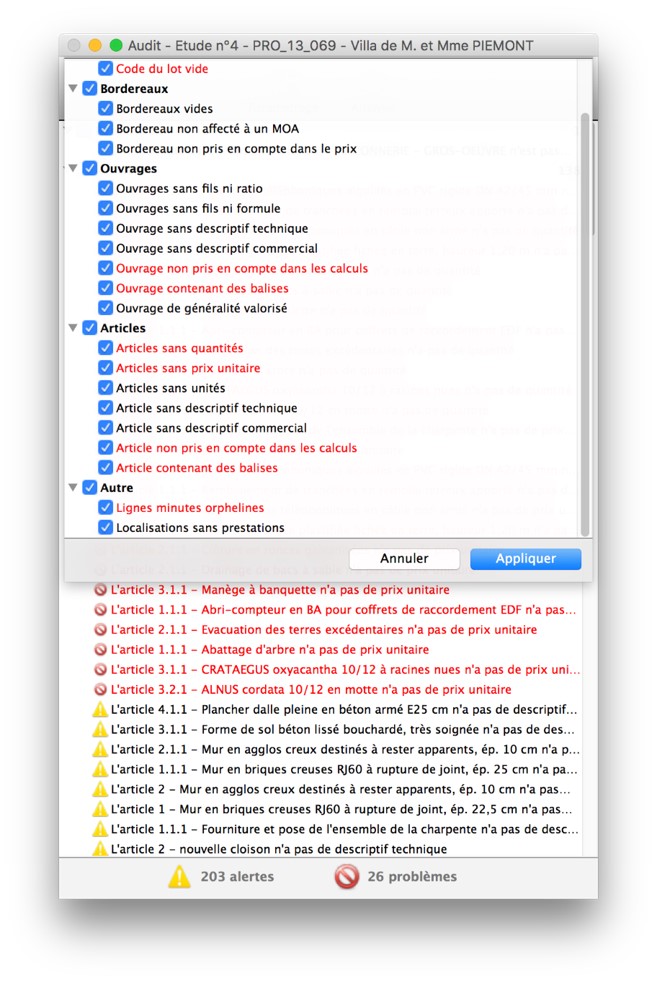Click the filter list vertical scrollbar
This screenshot has width=657, height=983.
coord(585,325)
